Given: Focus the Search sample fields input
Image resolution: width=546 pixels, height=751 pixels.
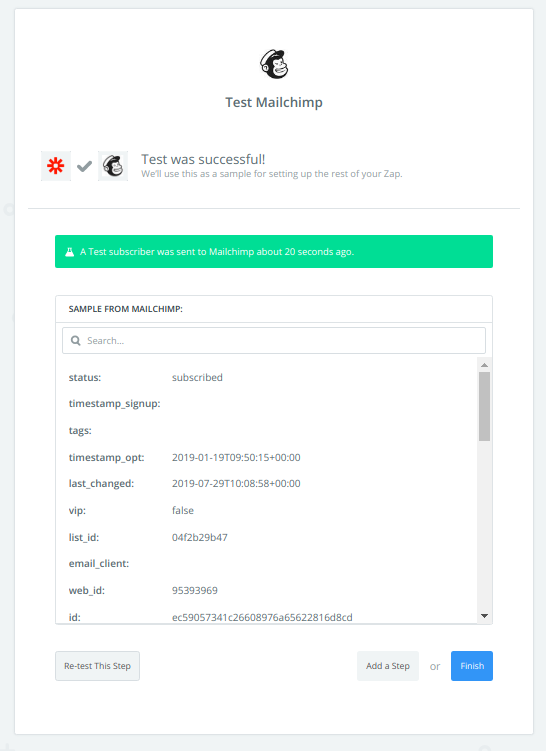Looking at the screenshot, I should click(274, 341).
